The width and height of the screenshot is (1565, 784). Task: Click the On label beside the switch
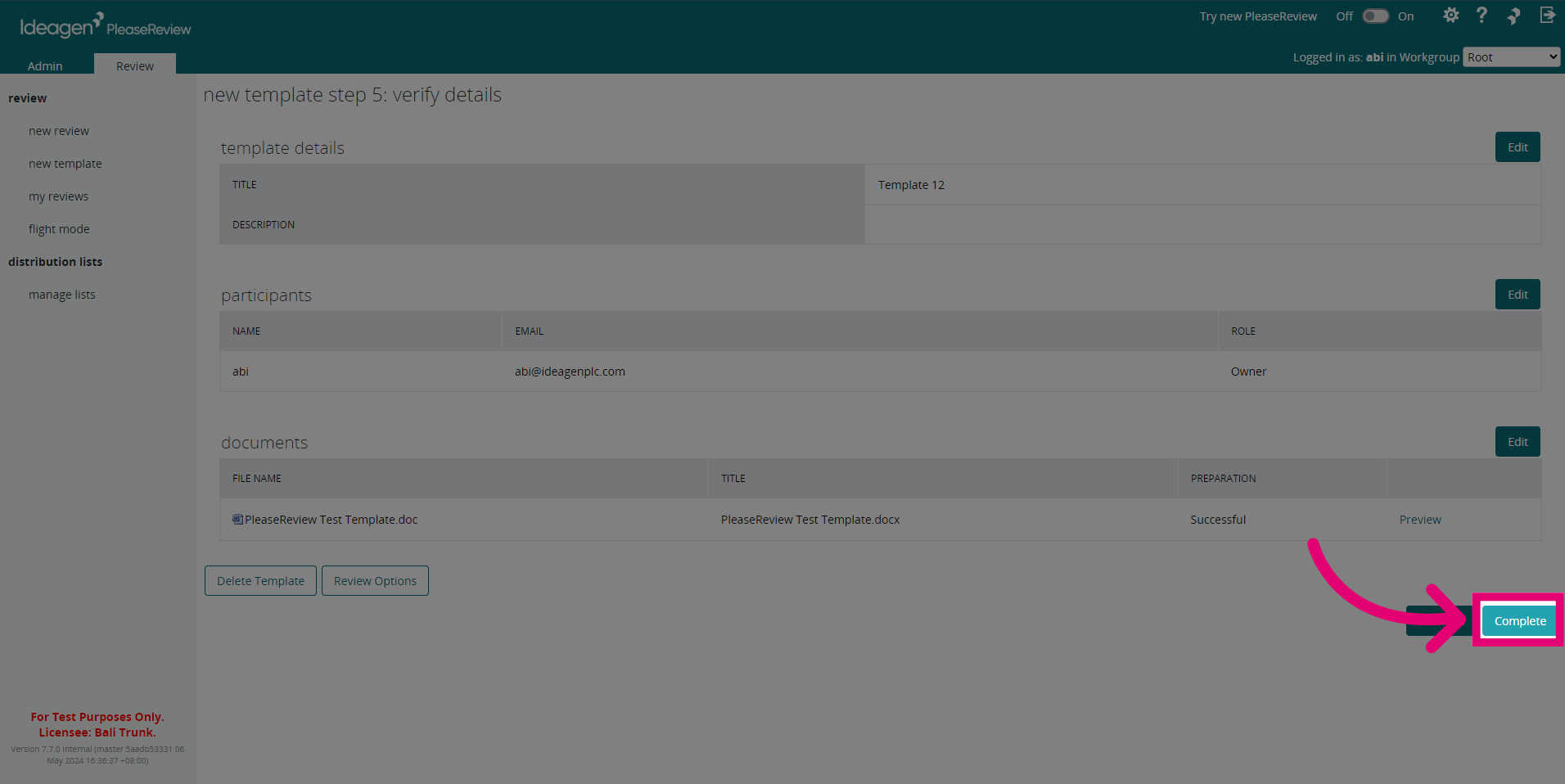pos(1405,16)
